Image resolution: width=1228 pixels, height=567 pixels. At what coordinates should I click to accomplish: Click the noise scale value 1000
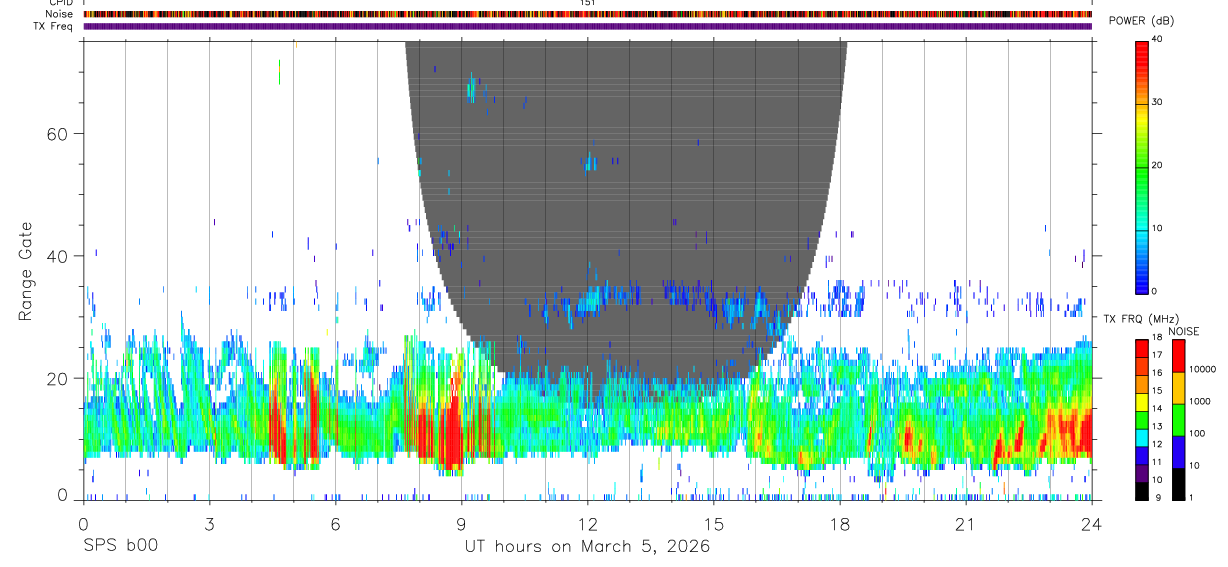[x=1200, y=401]
